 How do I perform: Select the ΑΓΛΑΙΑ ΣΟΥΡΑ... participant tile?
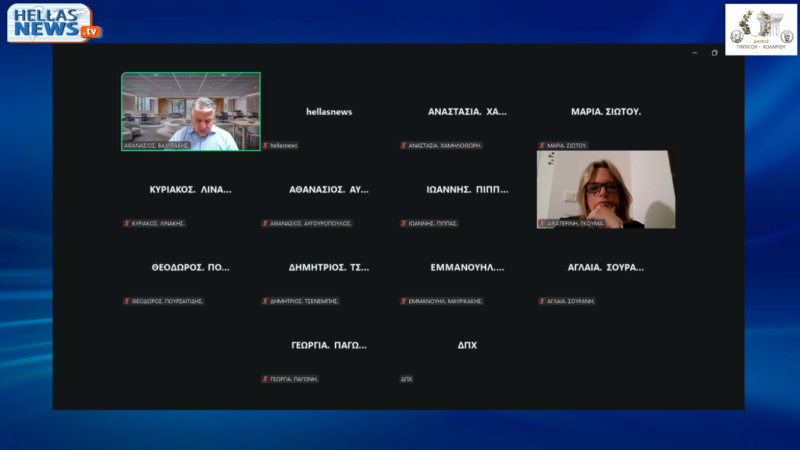606,267
